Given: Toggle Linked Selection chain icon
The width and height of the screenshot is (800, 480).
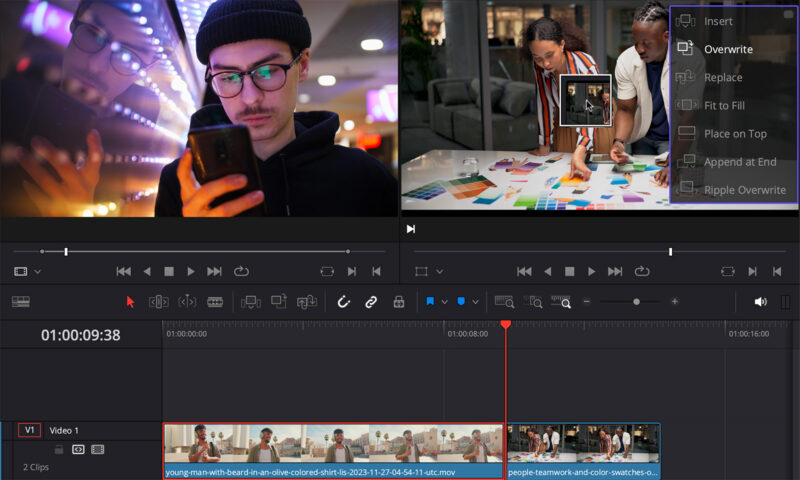Looking at the screenshot, I should point(371,302).
